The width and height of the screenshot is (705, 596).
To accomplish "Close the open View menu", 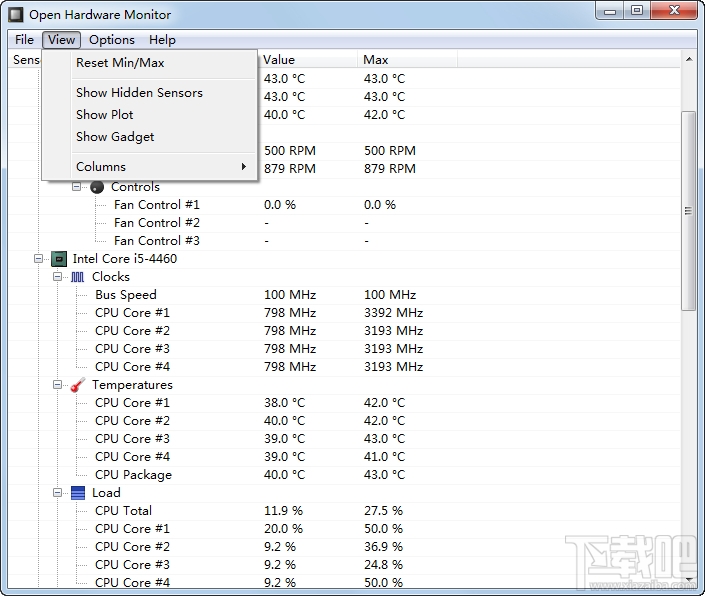I will coord(62,40).
